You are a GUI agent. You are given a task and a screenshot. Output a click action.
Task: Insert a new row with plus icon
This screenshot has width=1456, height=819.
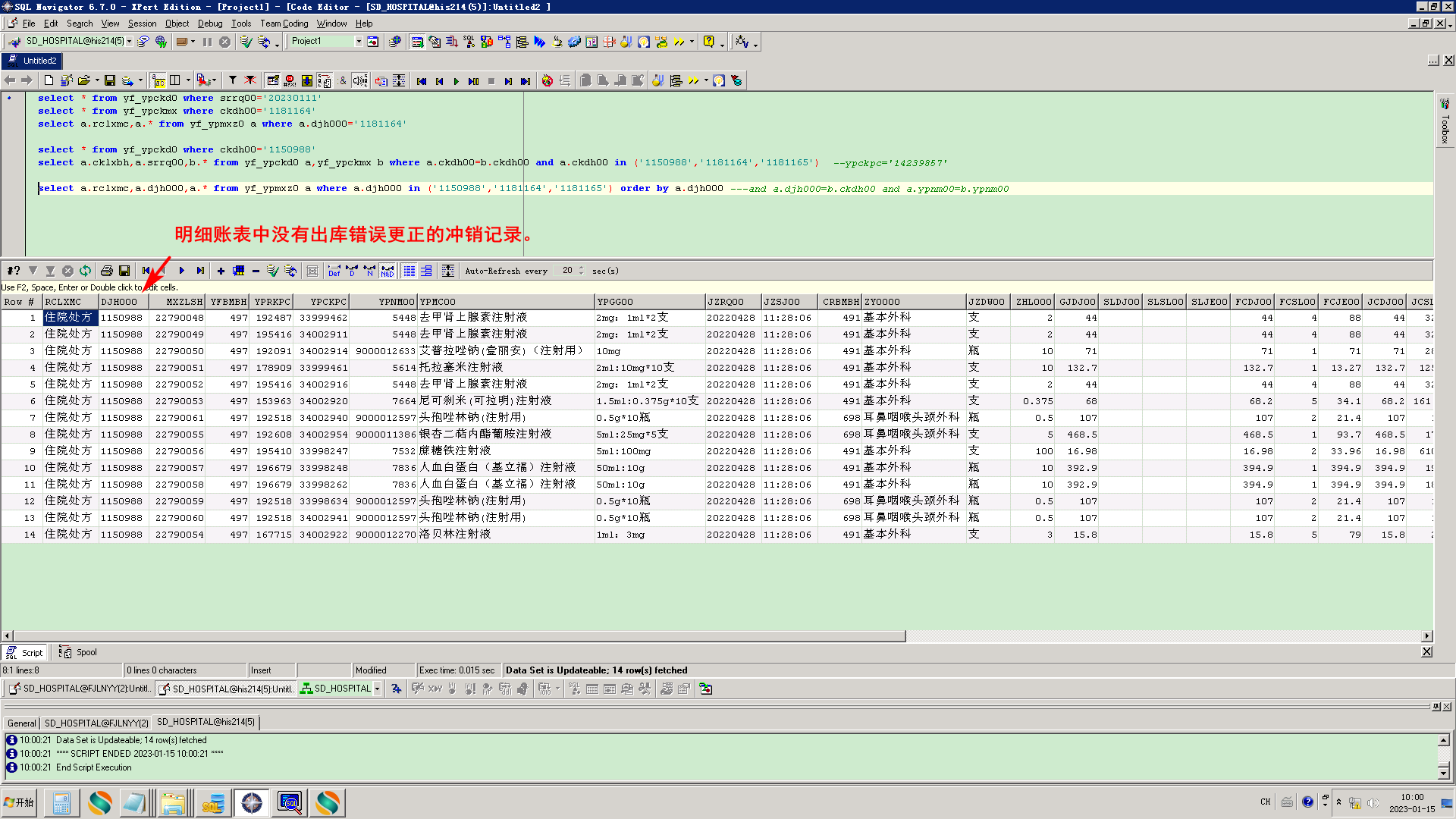point(221,271)
